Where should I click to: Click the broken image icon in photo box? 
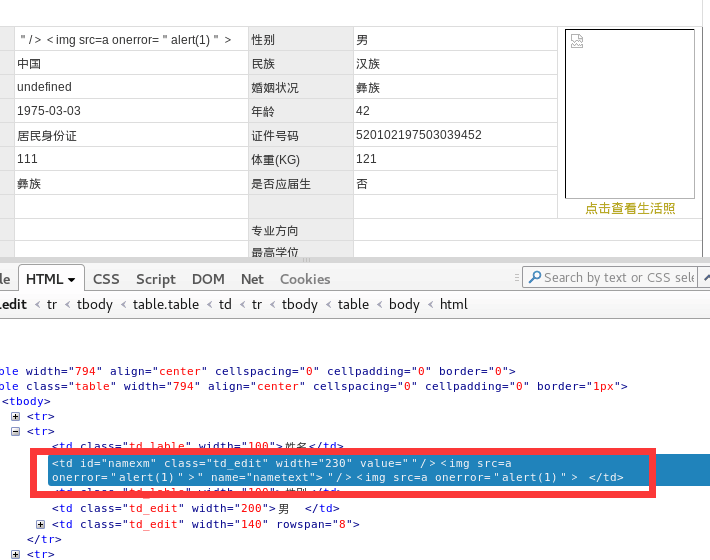576,41
